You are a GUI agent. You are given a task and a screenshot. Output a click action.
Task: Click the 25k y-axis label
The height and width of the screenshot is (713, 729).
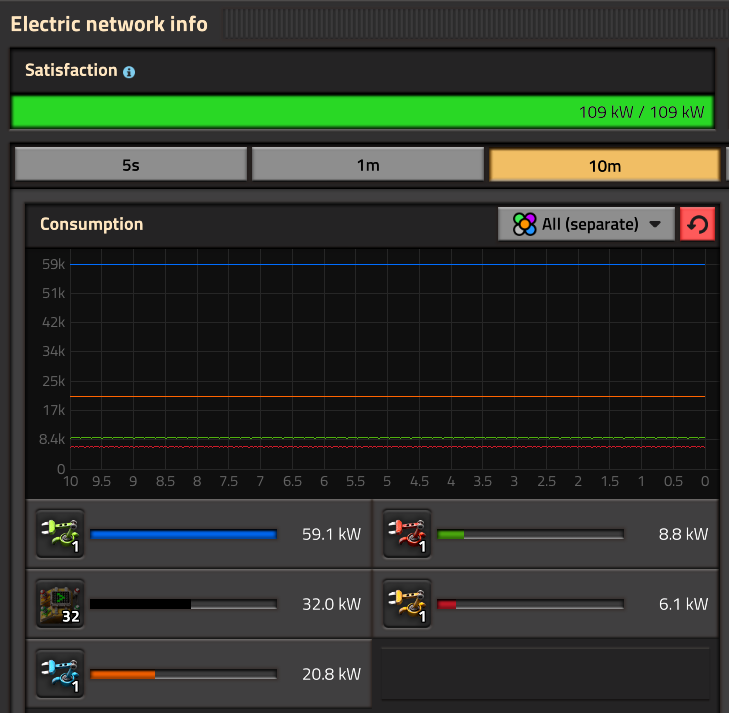(53, 381)
